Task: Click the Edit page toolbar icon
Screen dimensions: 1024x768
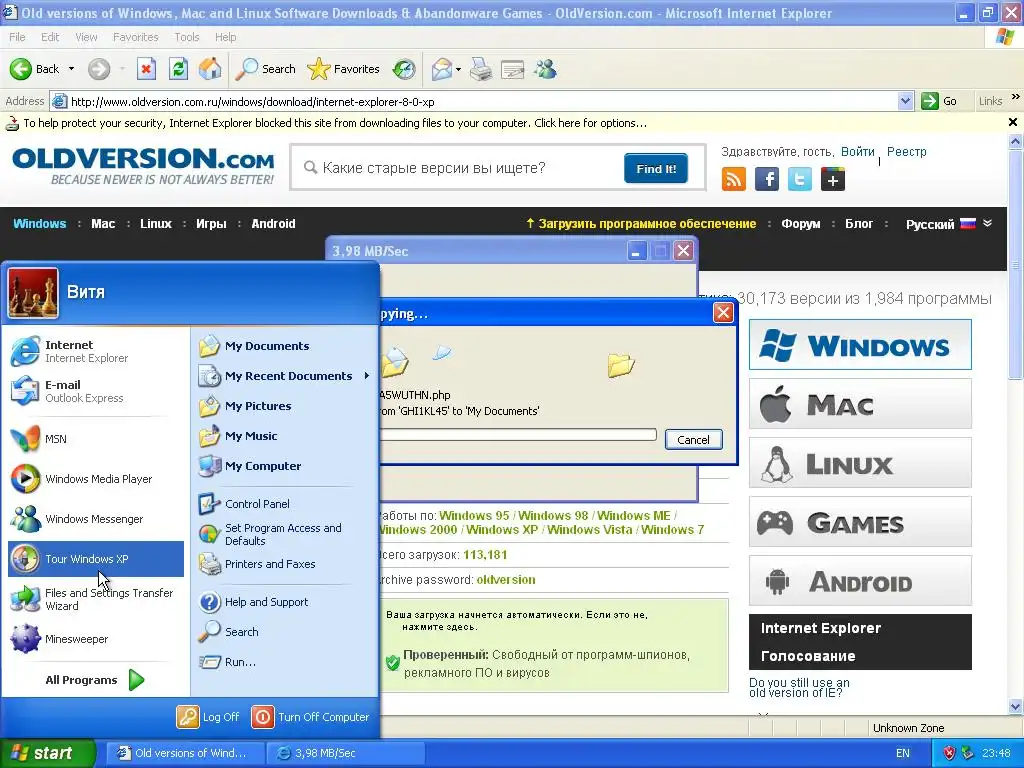Action: point(513,69)
